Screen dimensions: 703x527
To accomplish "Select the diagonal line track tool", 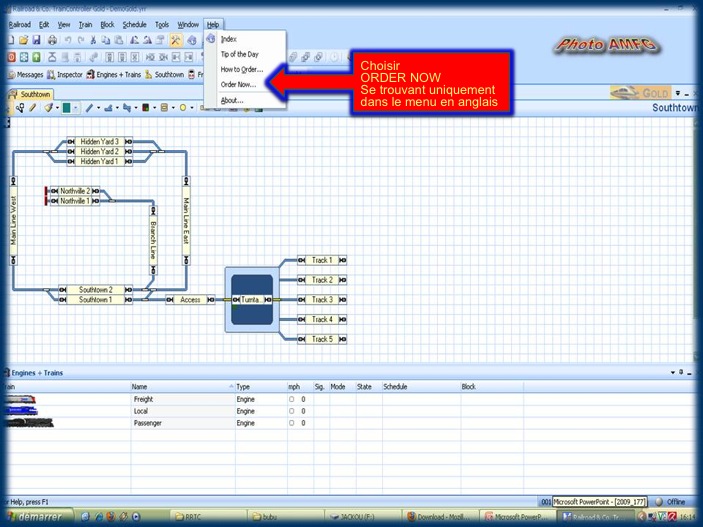I will [x=89, y=108].
